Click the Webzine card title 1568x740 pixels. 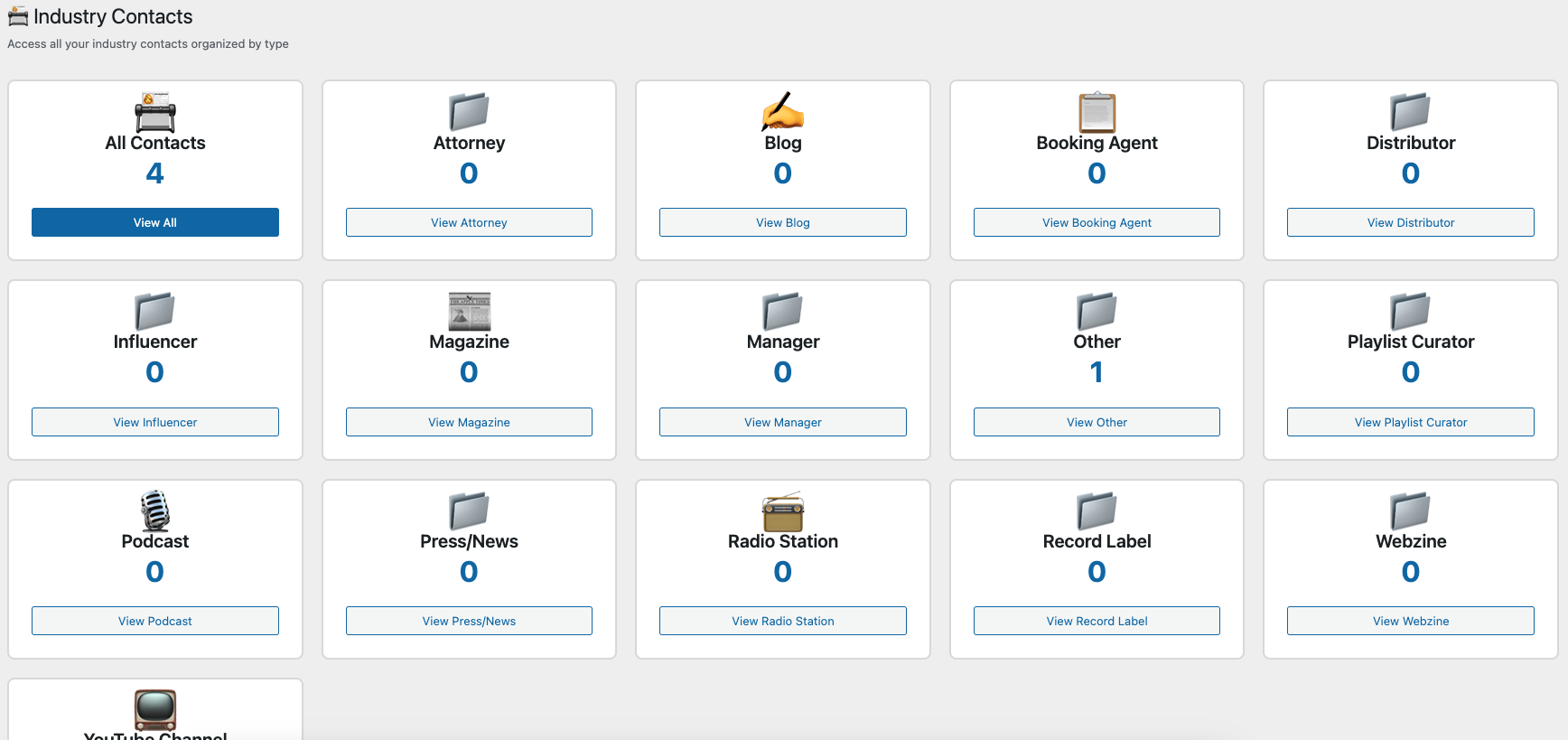click(x=1410, y=541)
